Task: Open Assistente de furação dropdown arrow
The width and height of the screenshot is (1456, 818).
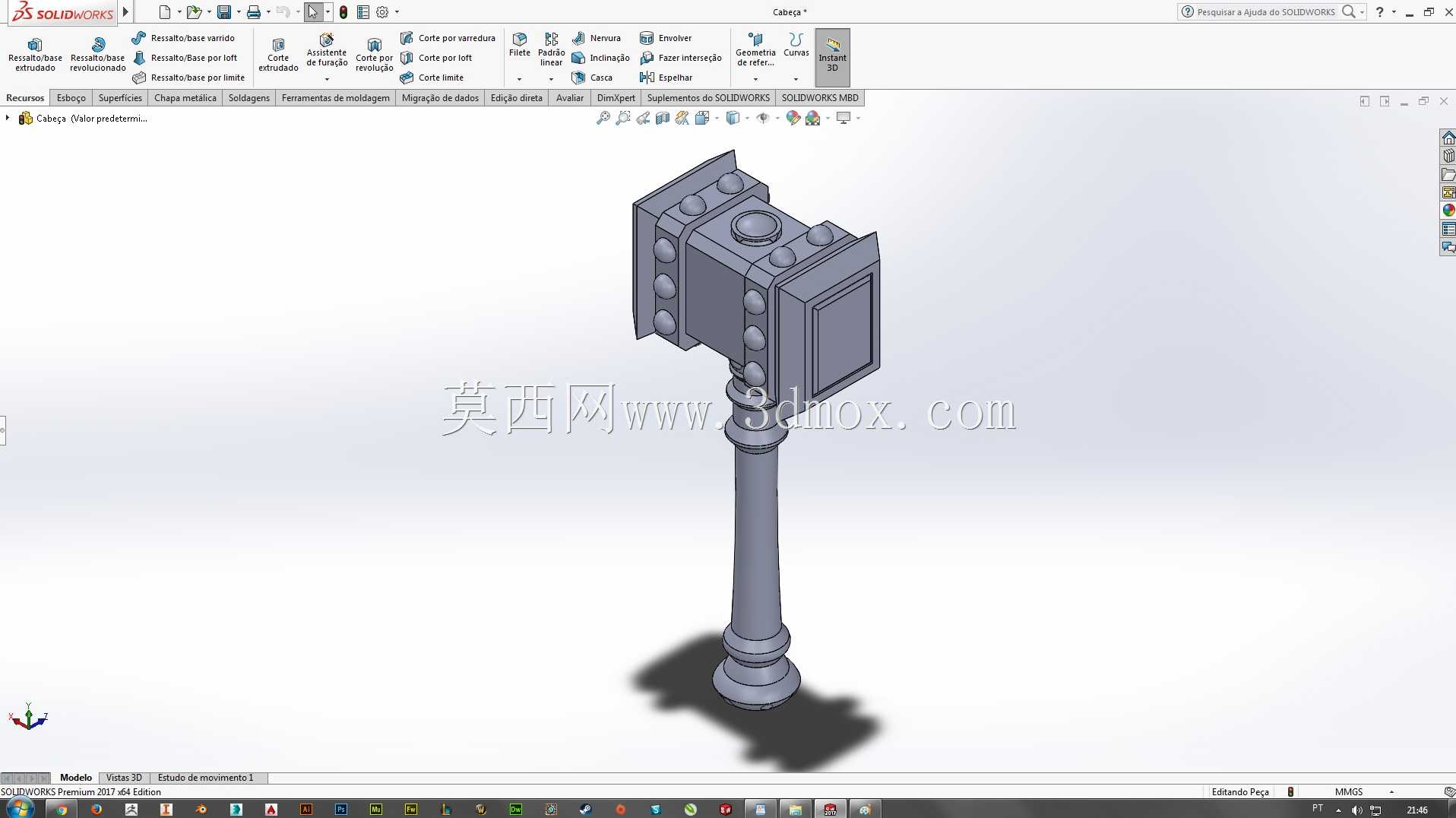Action: click(327, 79)
